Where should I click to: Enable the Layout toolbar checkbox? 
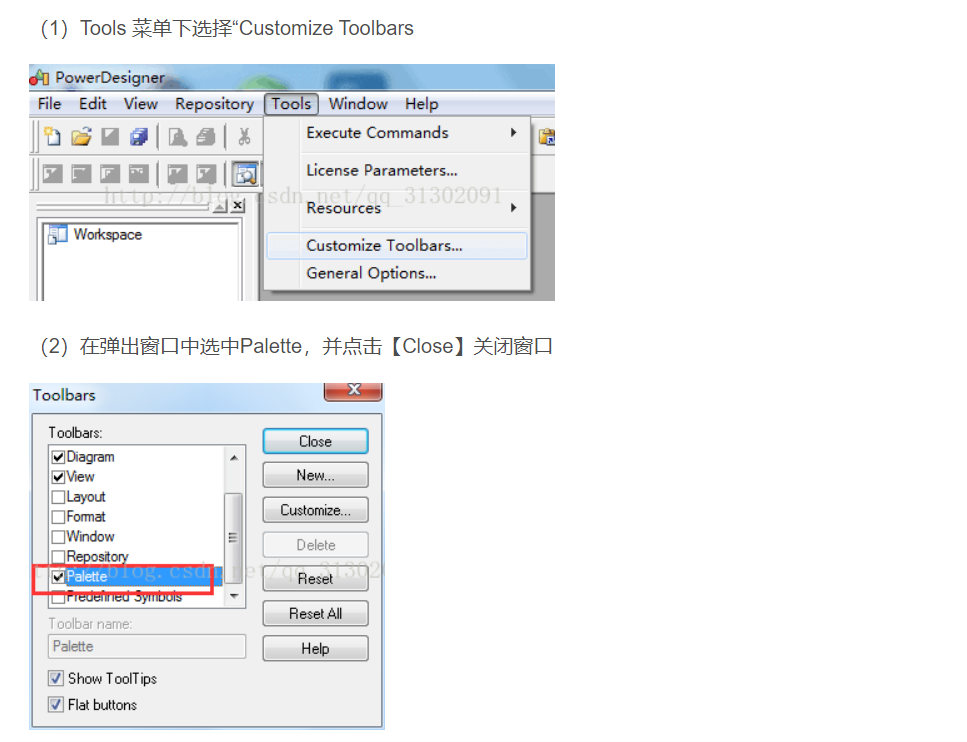click(59, 497)
